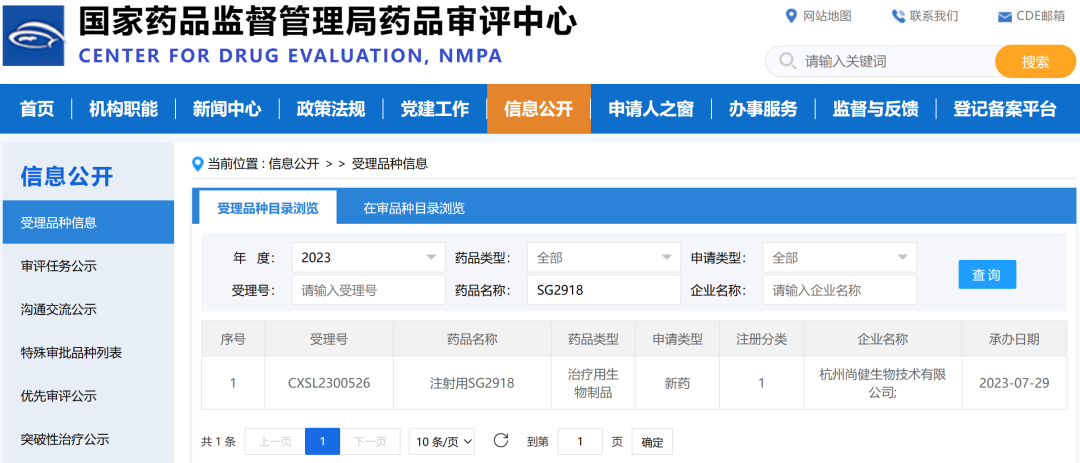Click the 企业名称 column header
1080x463 pixels.
tap(882, 339)
